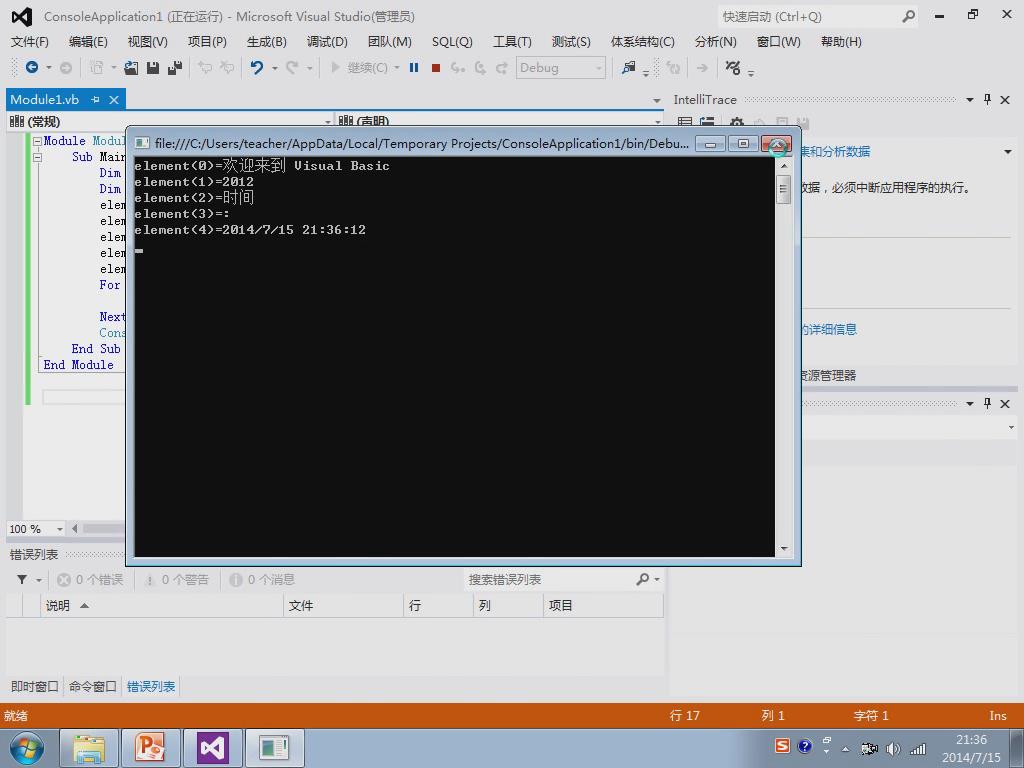
Task: Toggle the pin on the Module1.vb tab
Action: click(x=95, y=99)
